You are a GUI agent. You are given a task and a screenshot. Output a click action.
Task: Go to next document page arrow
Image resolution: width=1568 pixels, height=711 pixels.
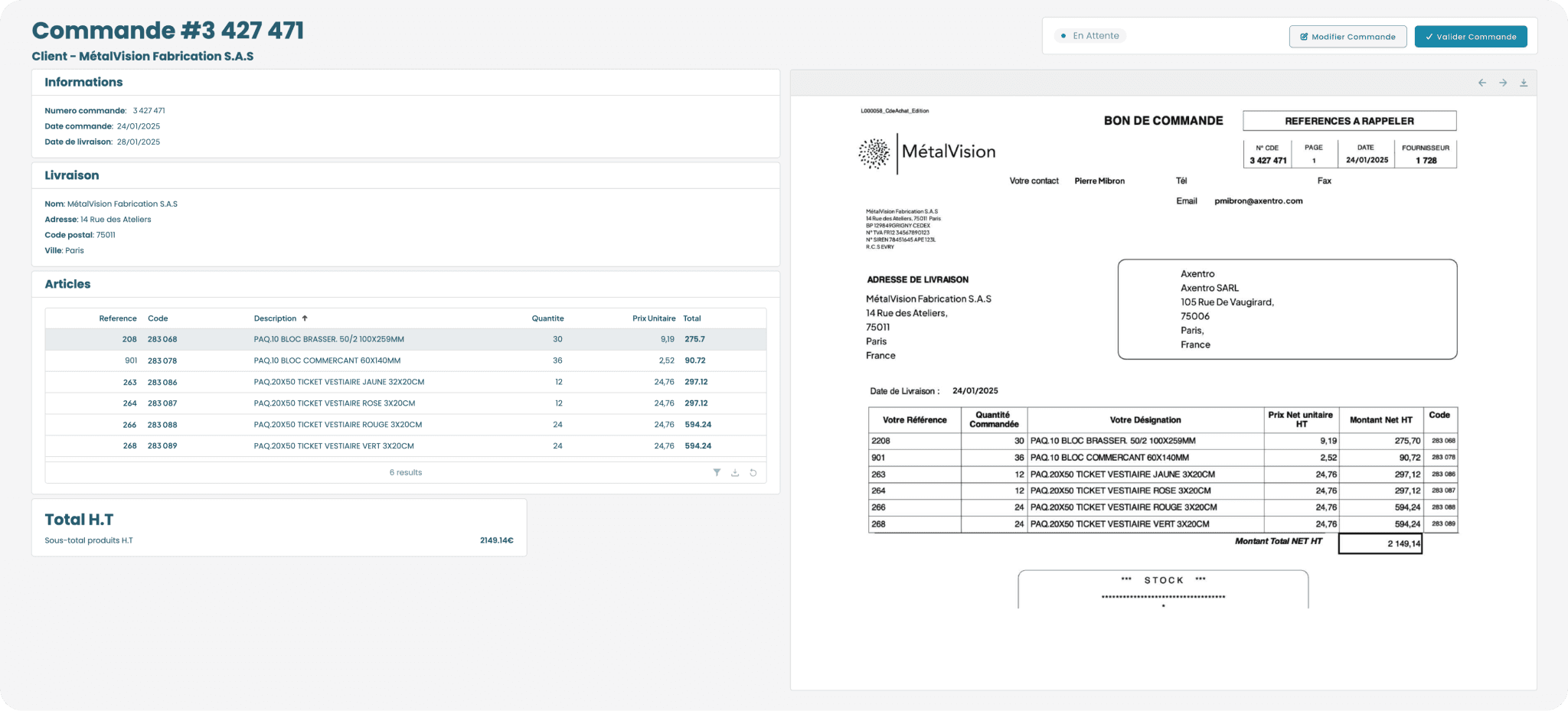[1503, 83]
